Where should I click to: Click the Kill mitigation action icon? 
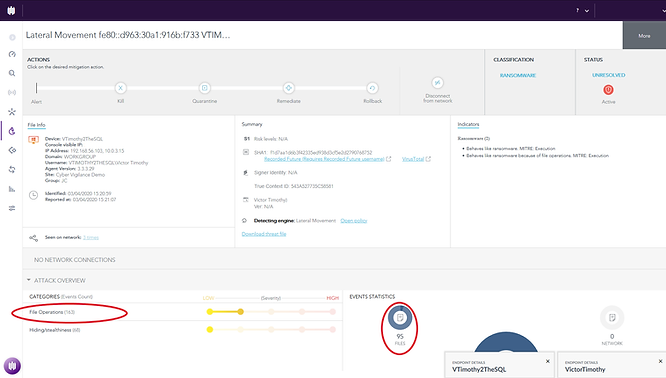point(121,88)
